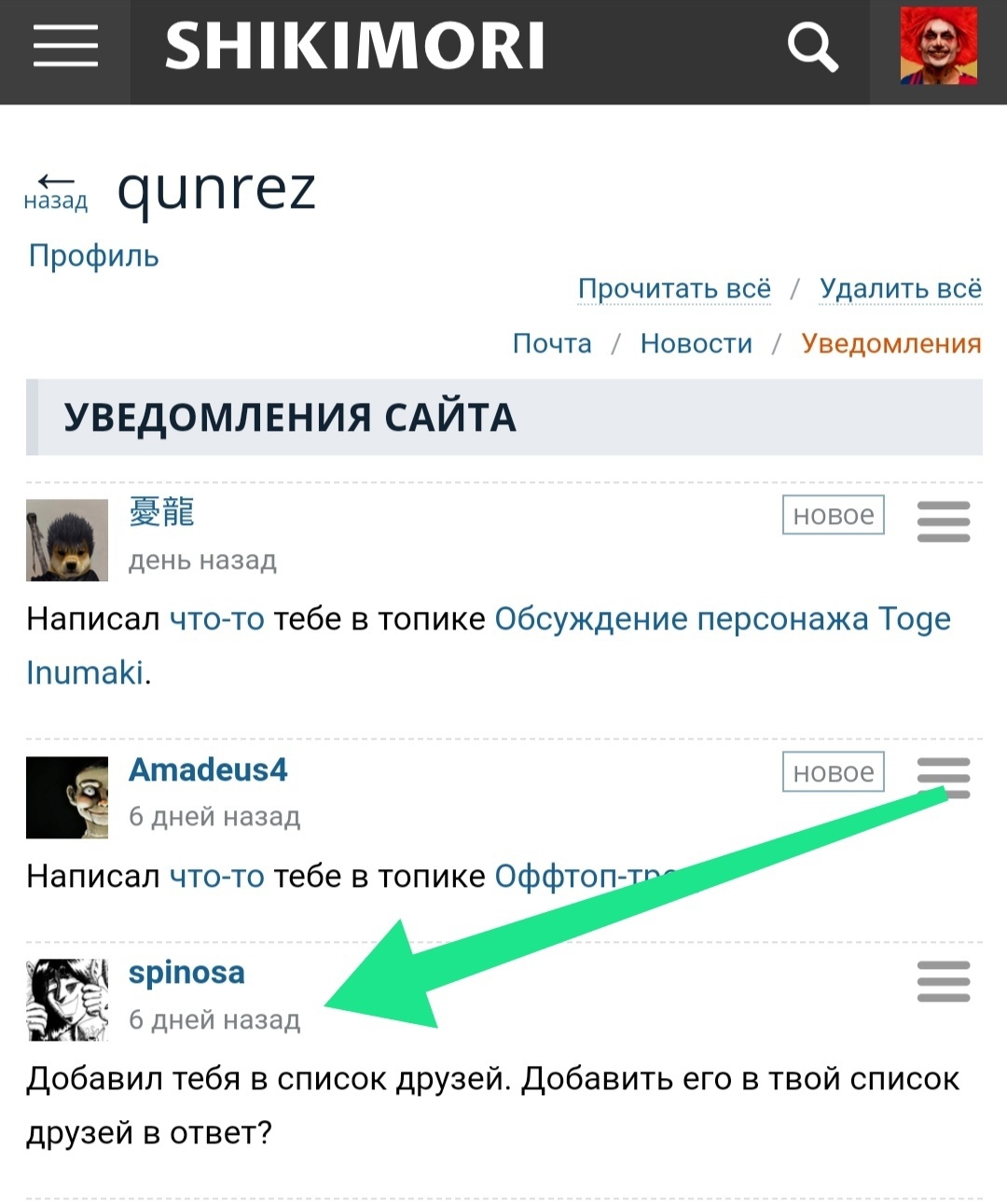This screenshot has height=1204, width=1007.
Task: Click spinosa user avatar thumbnail
Action: [x=67, y=1000]
